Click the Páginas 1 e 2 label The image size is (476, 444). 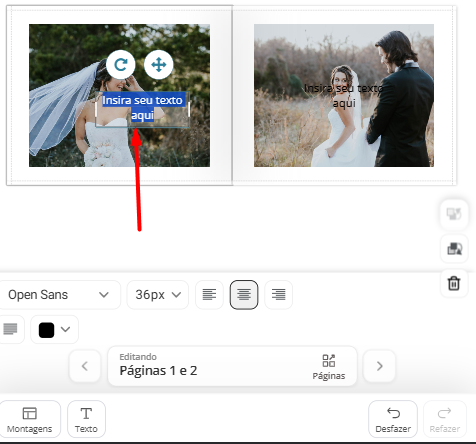(x=158, y=371)
